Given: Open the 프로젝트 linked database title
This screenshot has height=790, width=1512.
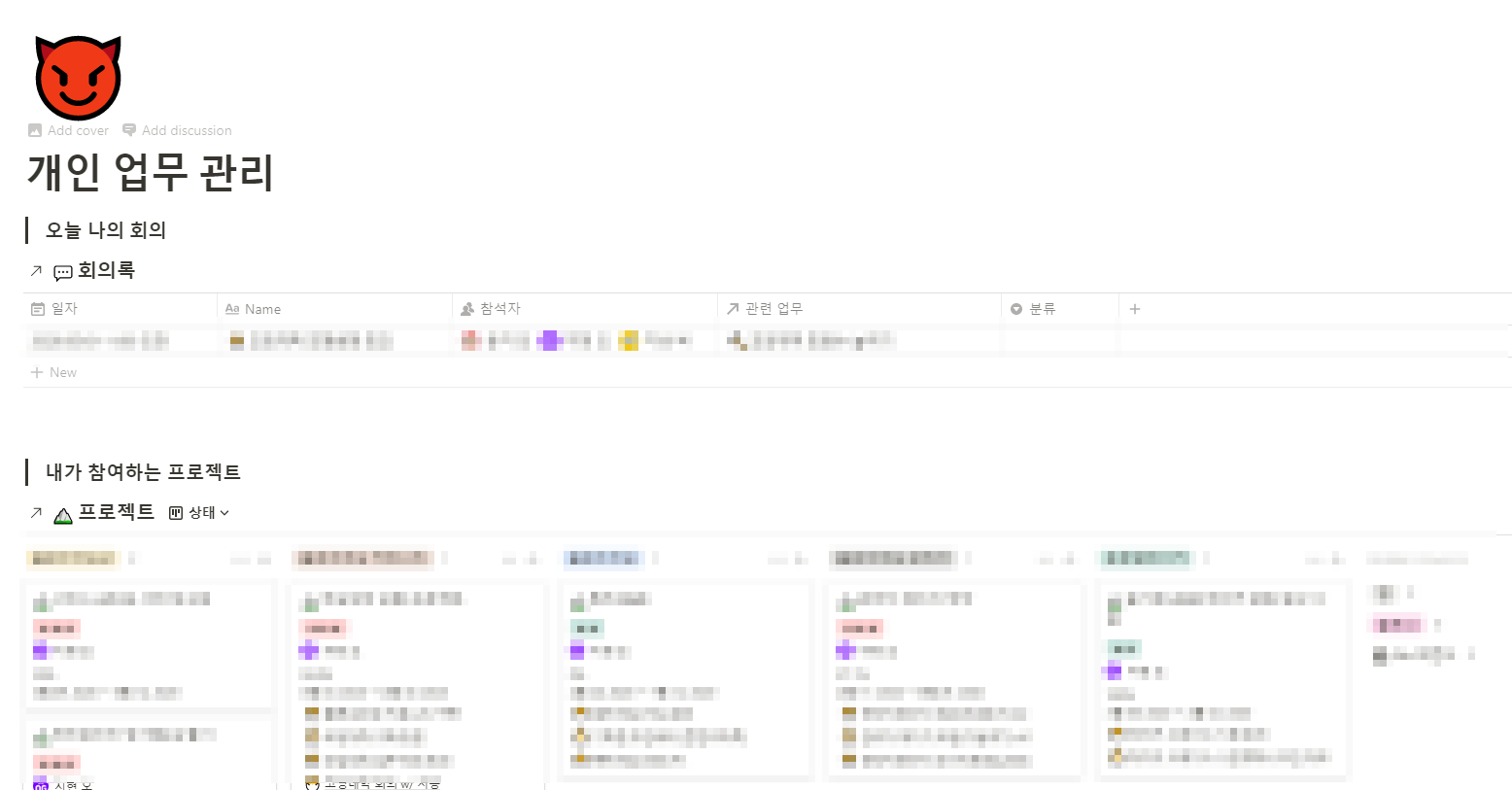Looking at the screenshot, I should click(117, 512).
